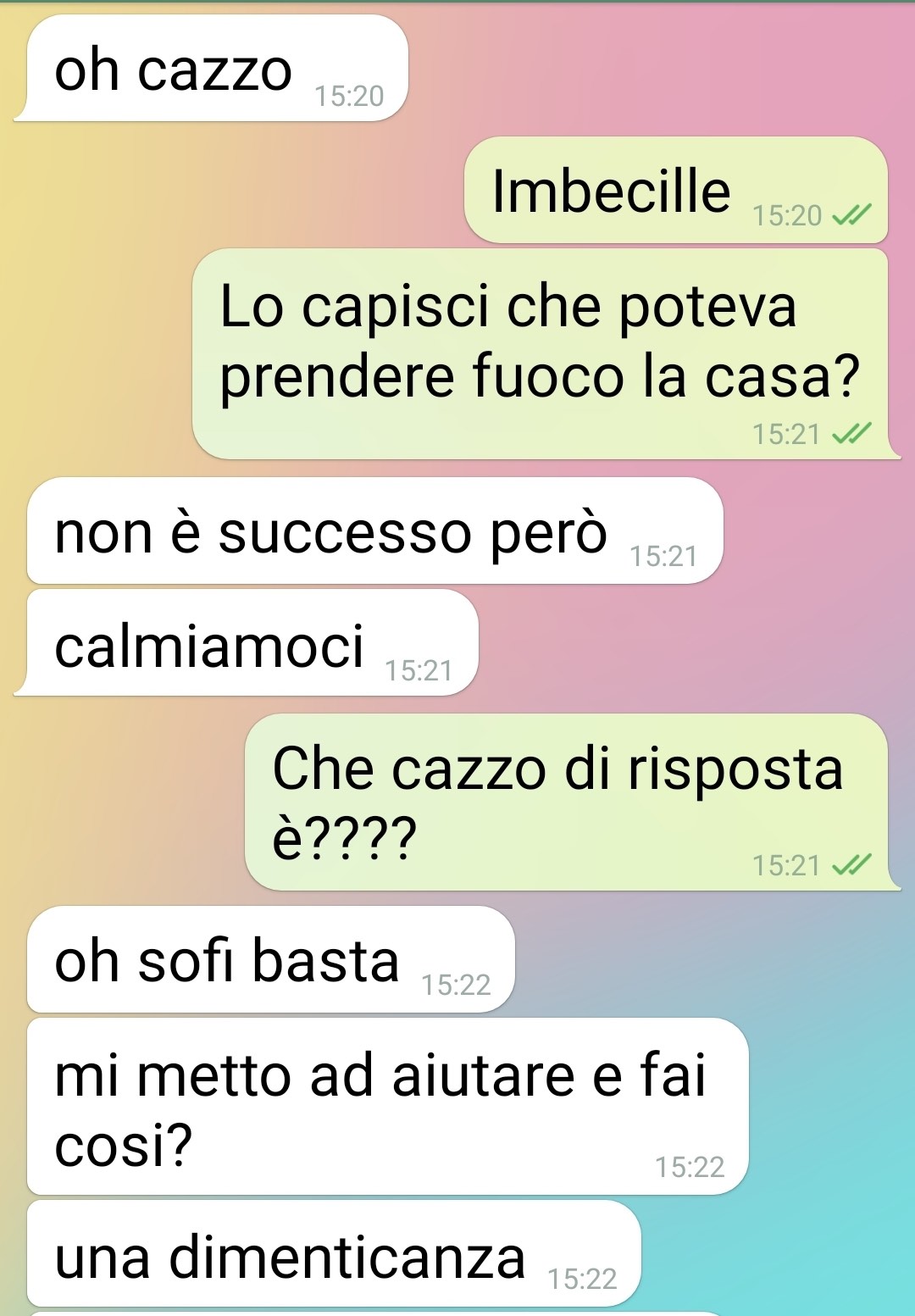Tap 15:21 timestamp next to 'calmiamoci'
This screenshot has width=915, height=1316.
click(x=419, y=671)
